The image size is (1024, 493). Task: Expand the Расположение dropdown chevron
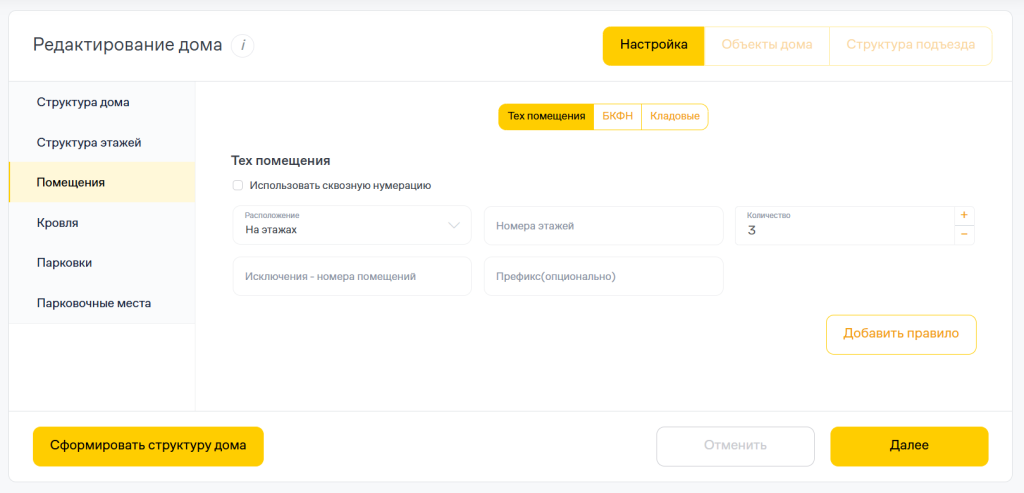[x=454, y=225]
